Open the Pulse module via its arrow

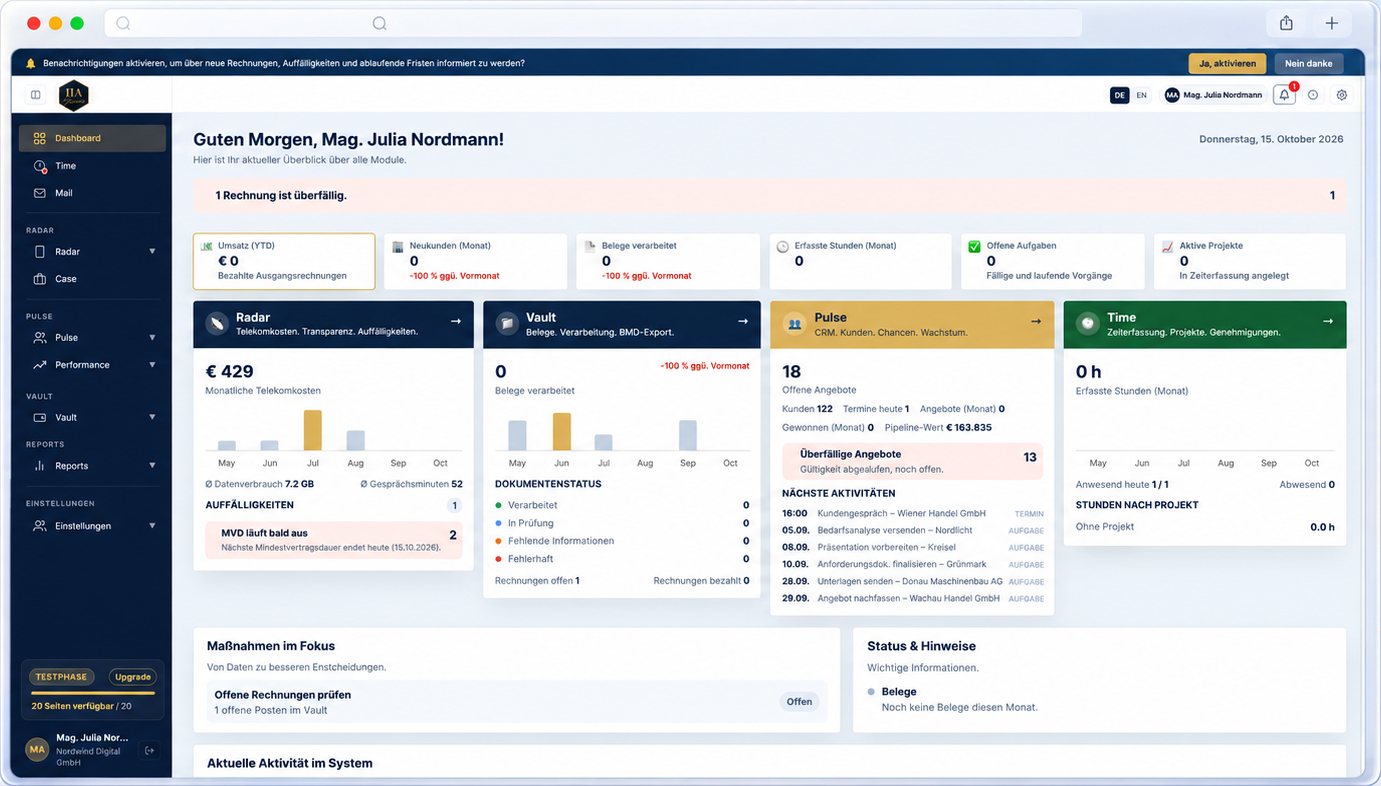[1036, 321]
